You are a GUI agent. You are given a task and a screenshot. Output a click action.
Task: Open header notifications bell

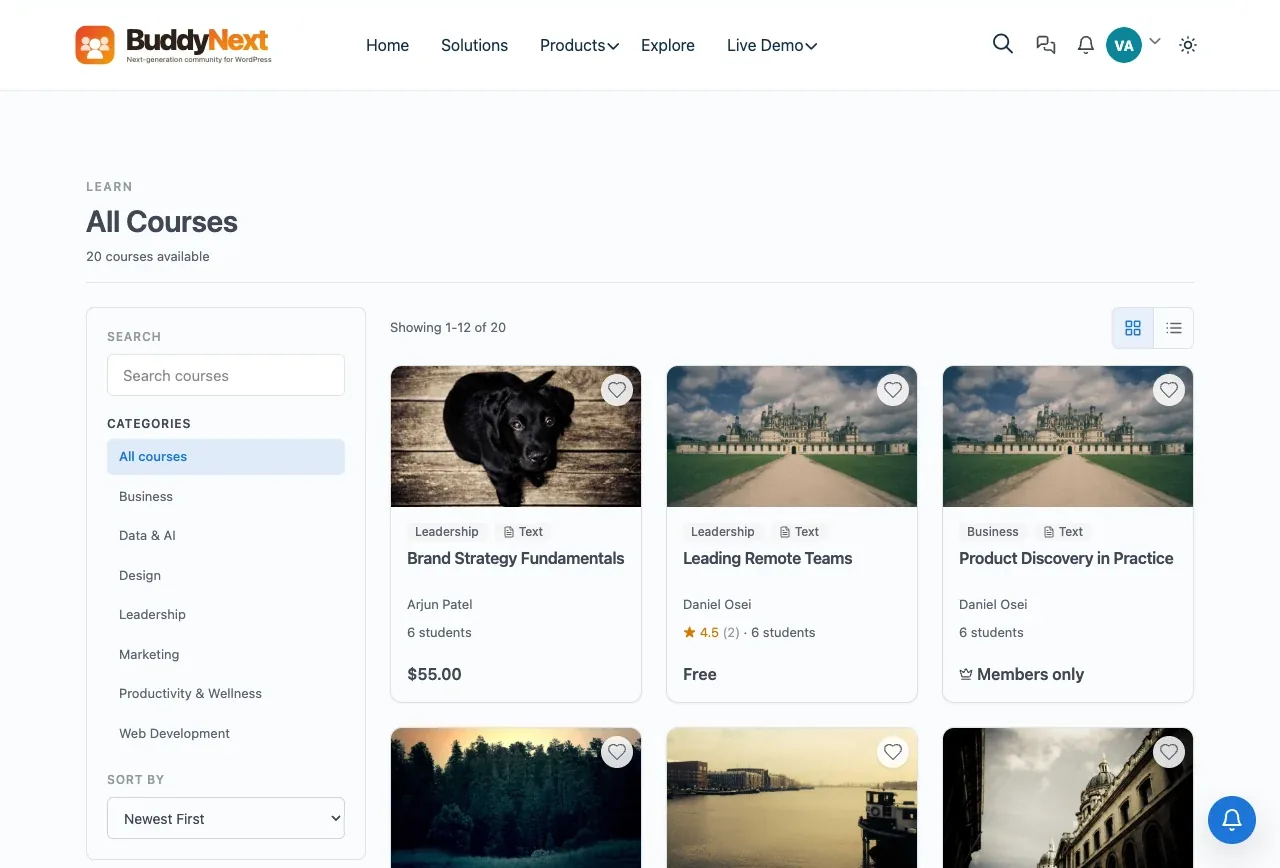(x=1085, y=45)
